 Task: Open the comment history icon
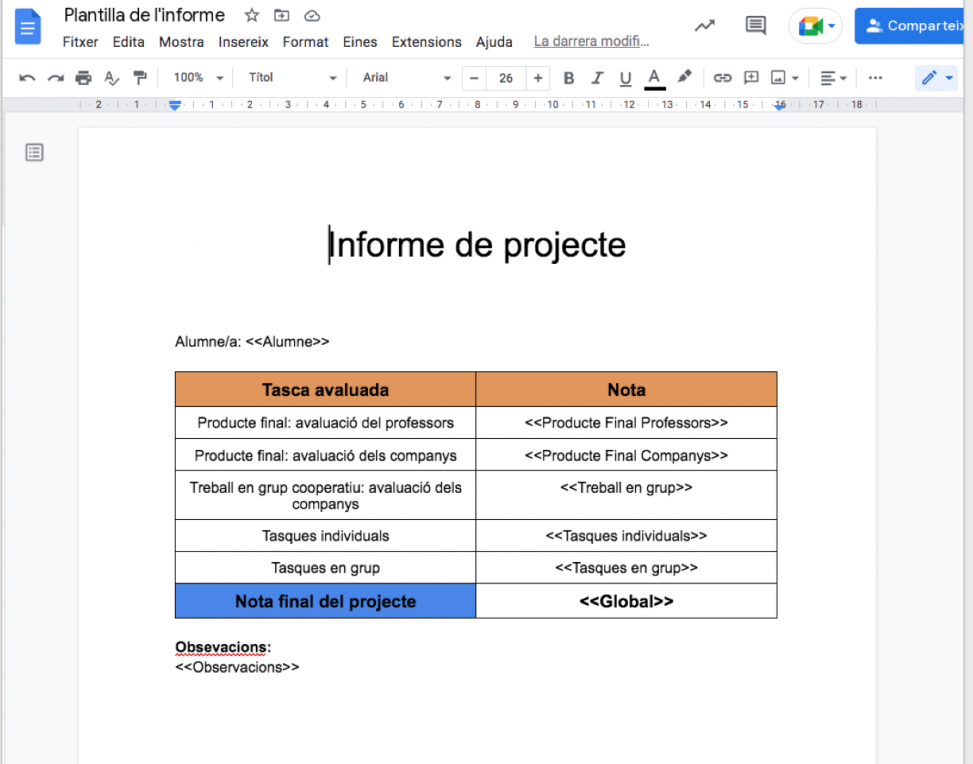(756, 26)
